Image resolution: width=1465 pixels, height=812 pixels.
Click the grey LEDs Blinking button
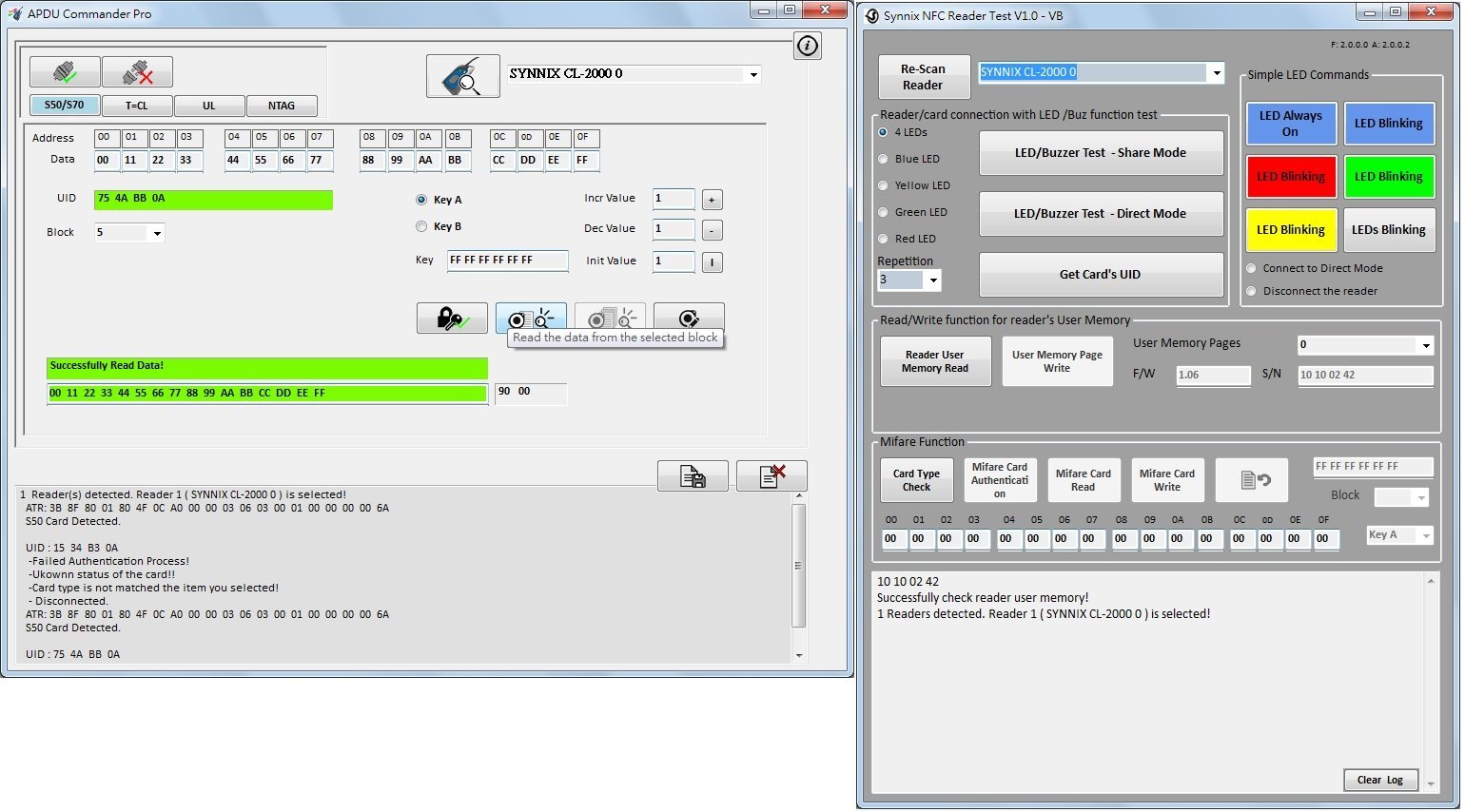tap(1389, 230)
